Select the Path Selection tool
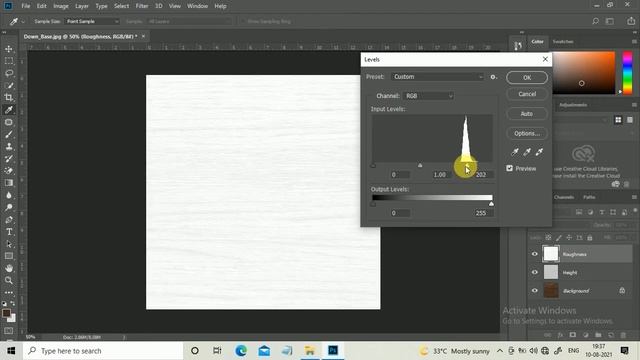The height and width of the screenshot is (360, 640). (9, 244)
